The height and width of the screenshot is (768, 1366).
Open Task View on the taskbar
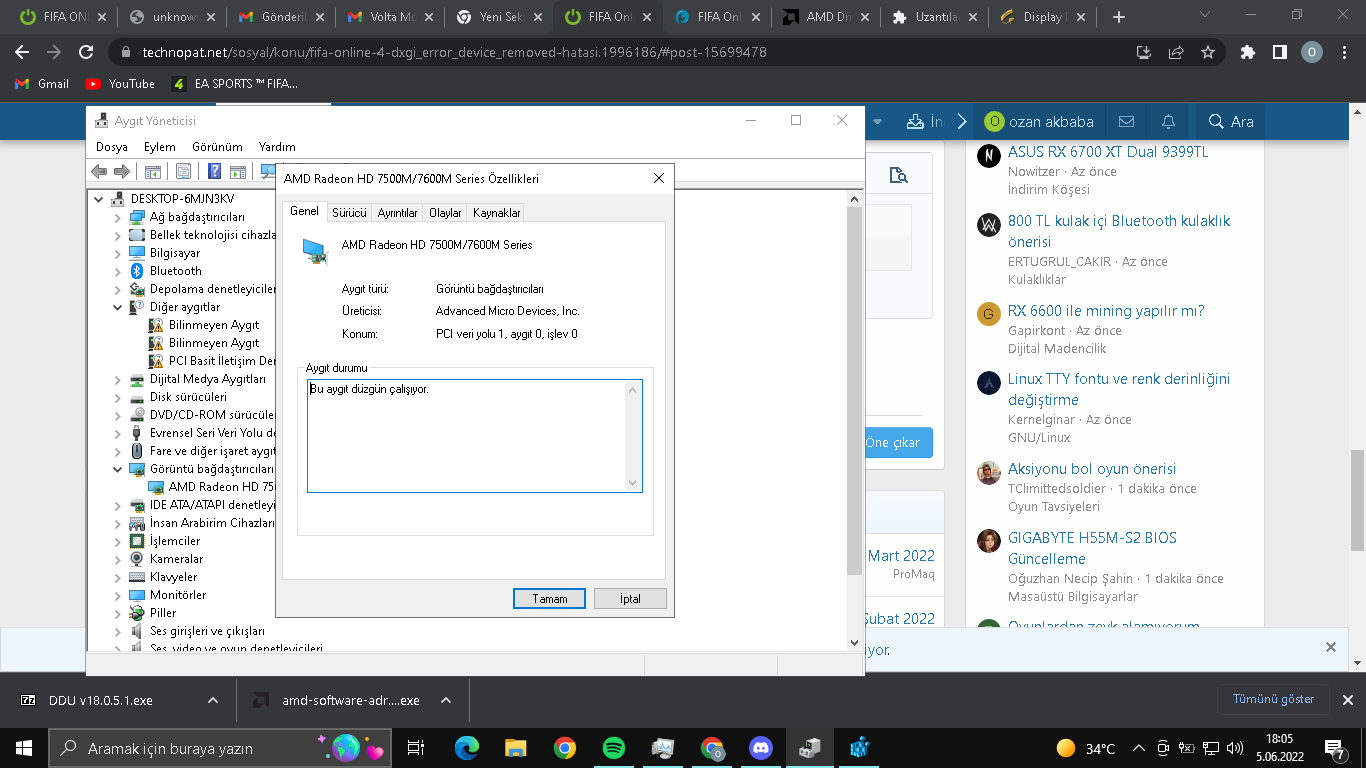417,748
